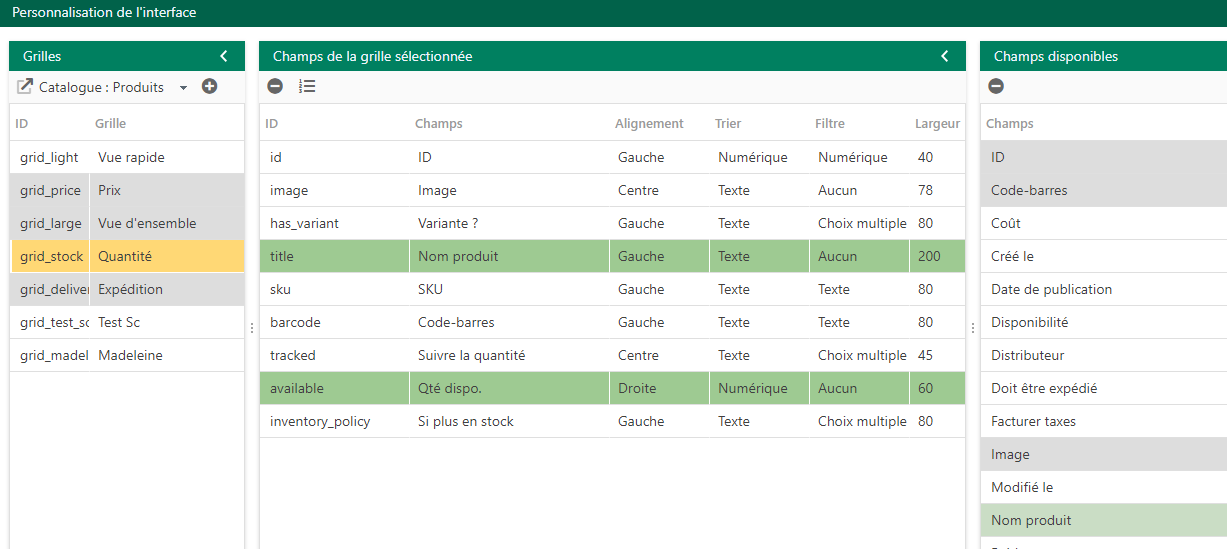1227x549 pixels.
Task: Select Nom produit in available fields
Action: [1103, 520]
